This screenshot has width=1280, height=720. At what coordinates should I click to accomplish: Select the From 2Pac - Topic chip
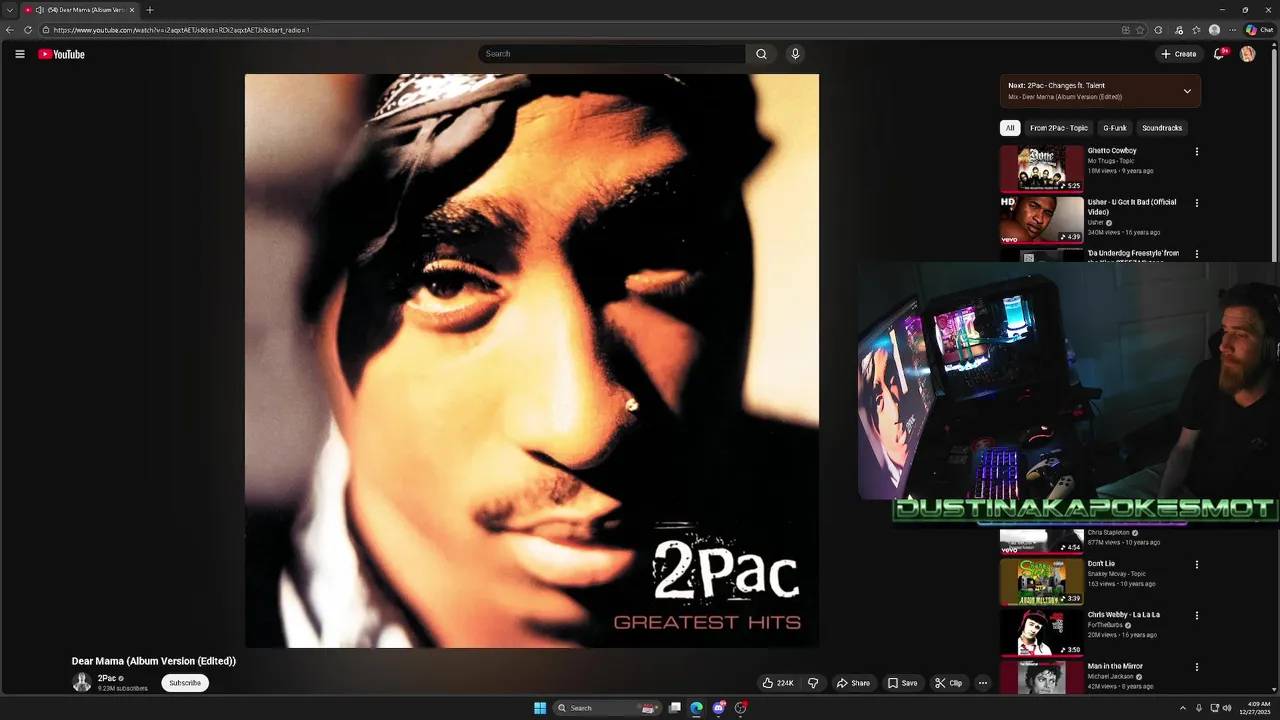tap(1058, 128)
